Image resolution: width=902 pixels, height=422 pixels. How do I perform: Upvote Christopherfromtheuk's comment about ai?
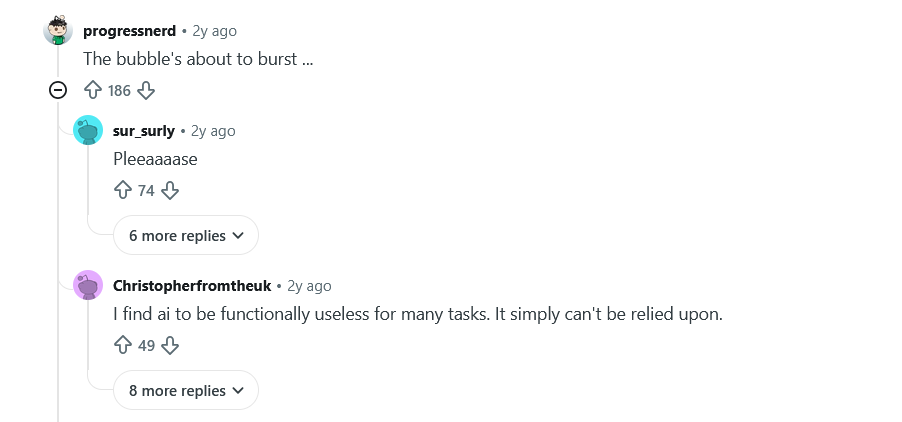click(x=123, y=346)
